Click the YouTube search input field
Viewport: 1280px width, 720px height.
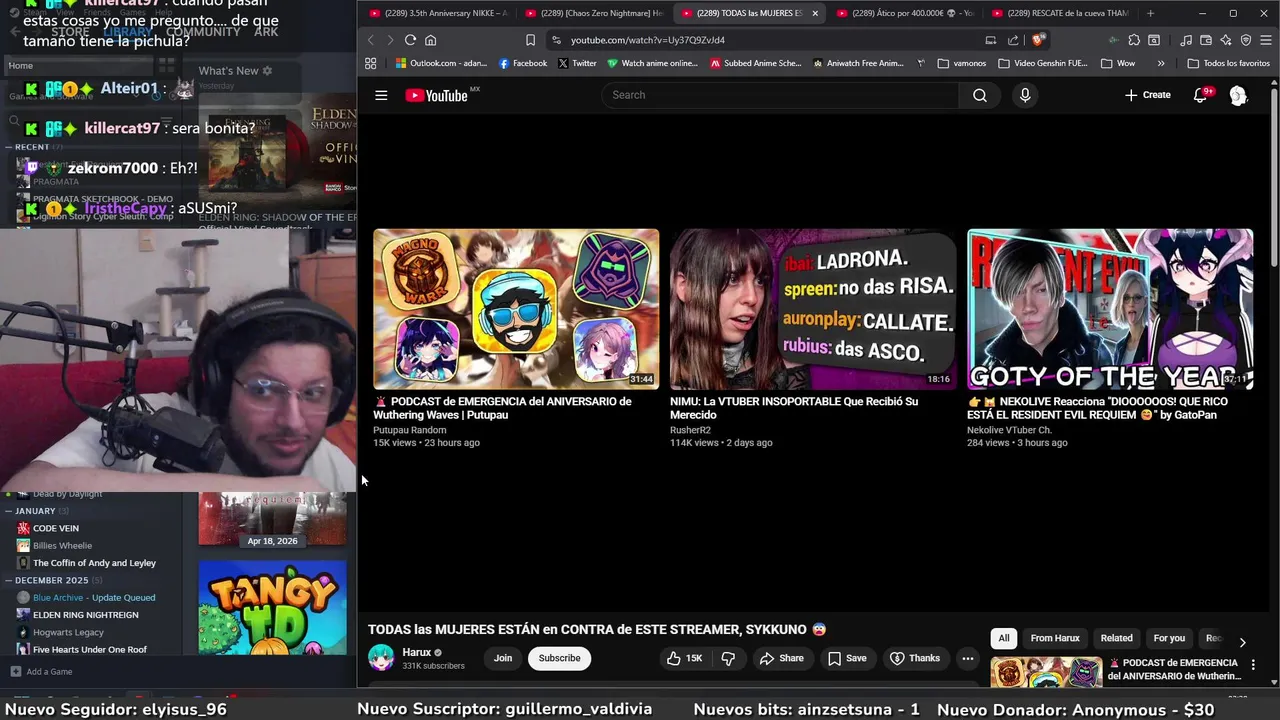780,95
